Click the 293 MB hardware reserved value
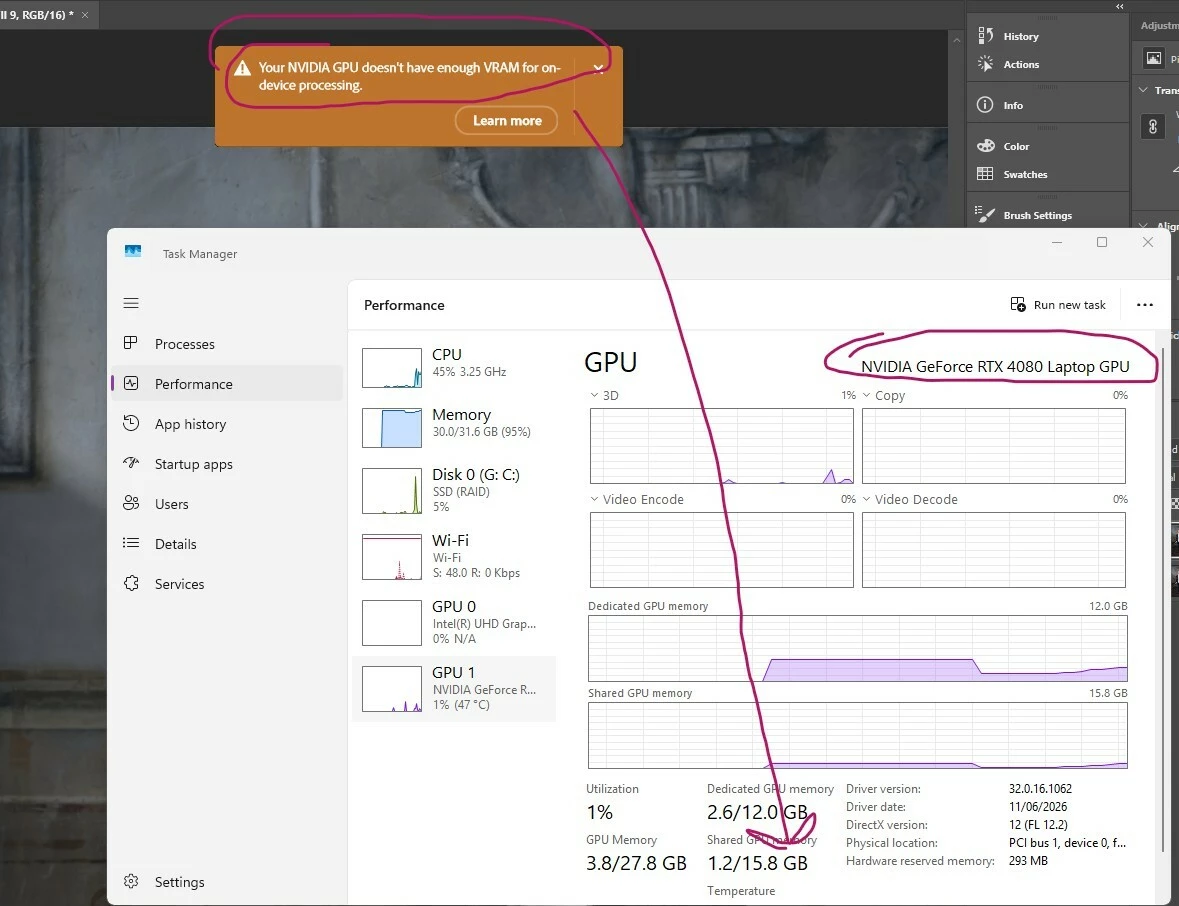 (1028, 861)
